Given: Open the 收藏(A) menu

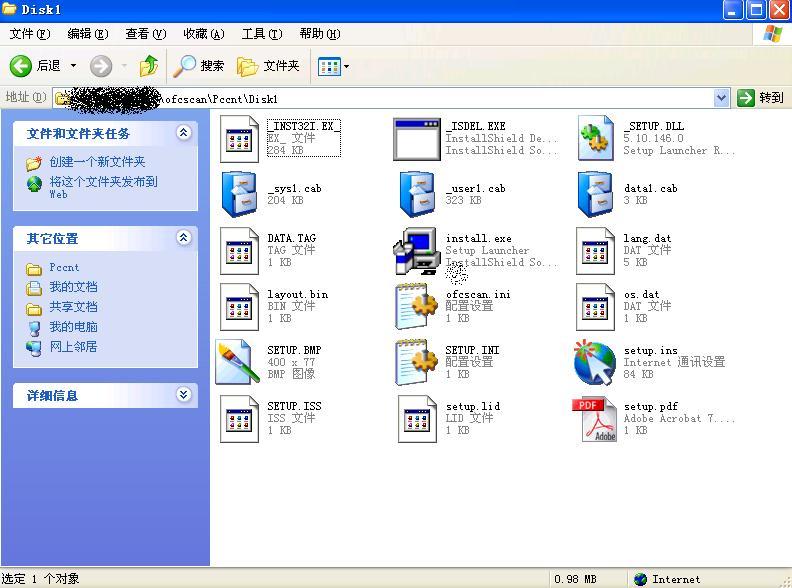Looking at the screenshot, I should pos(204,34).
